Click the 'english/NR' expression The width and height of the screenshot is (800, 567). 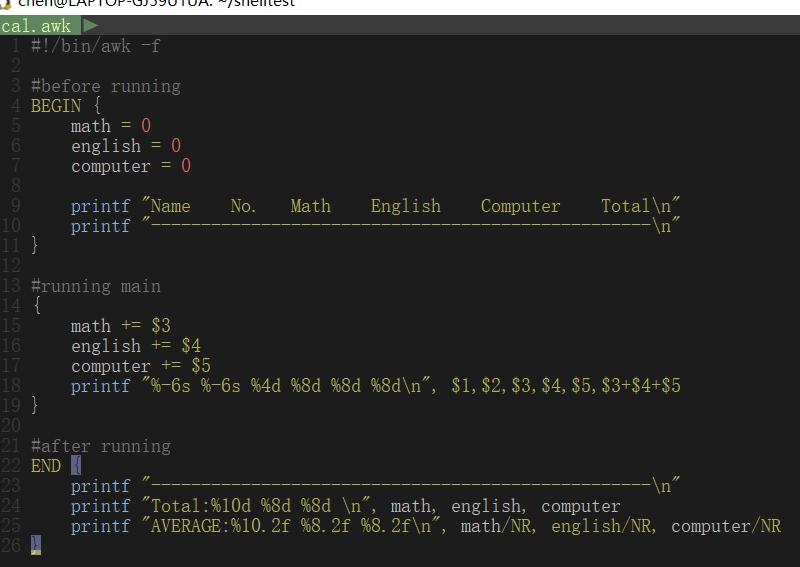pos(604,526)
